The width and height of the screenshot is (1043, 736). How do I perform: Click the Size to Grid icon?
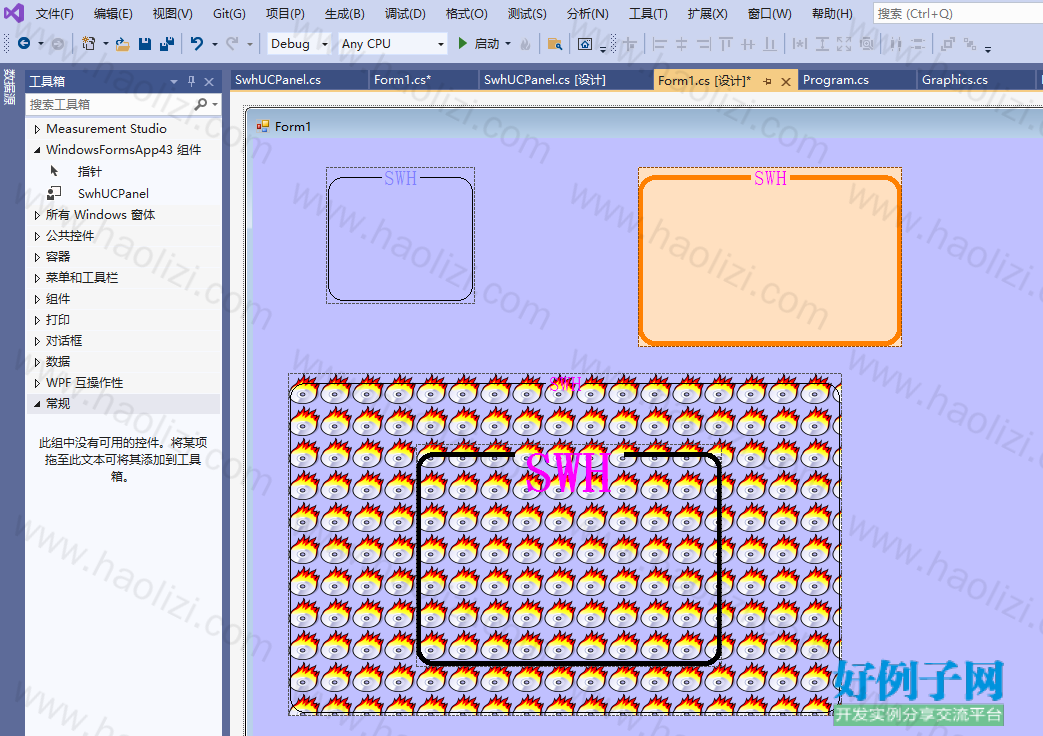[x=866, y=44]
